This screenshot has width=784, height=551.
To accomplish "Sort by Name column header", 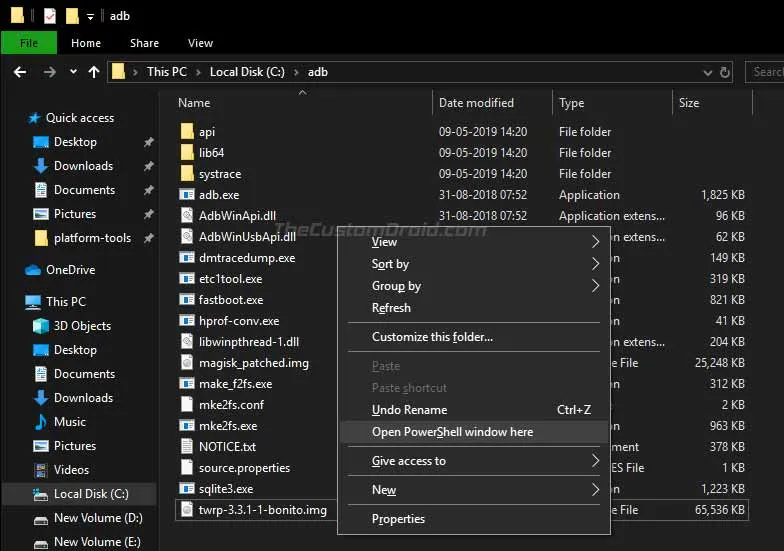I will pos(194,103).
